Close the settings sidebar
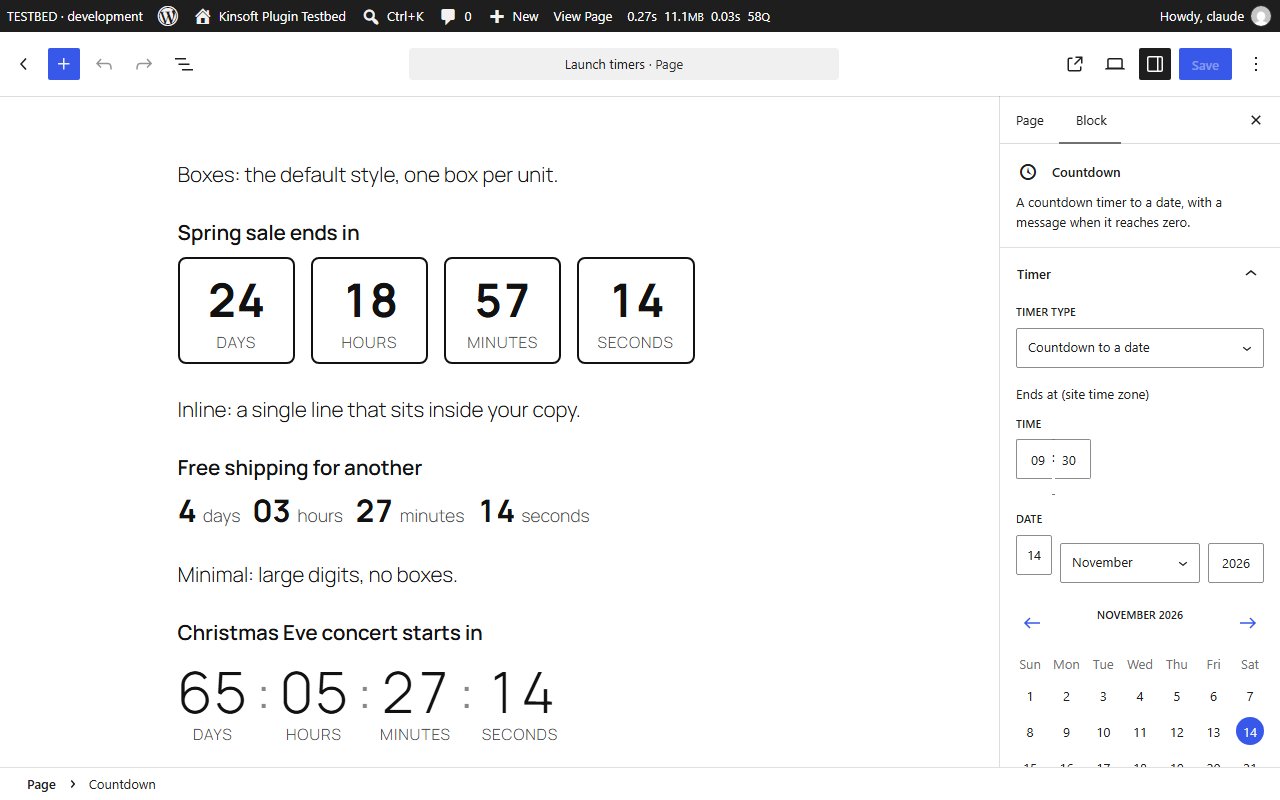Viewport: 1280px width, 800px height. (1256, 120)
